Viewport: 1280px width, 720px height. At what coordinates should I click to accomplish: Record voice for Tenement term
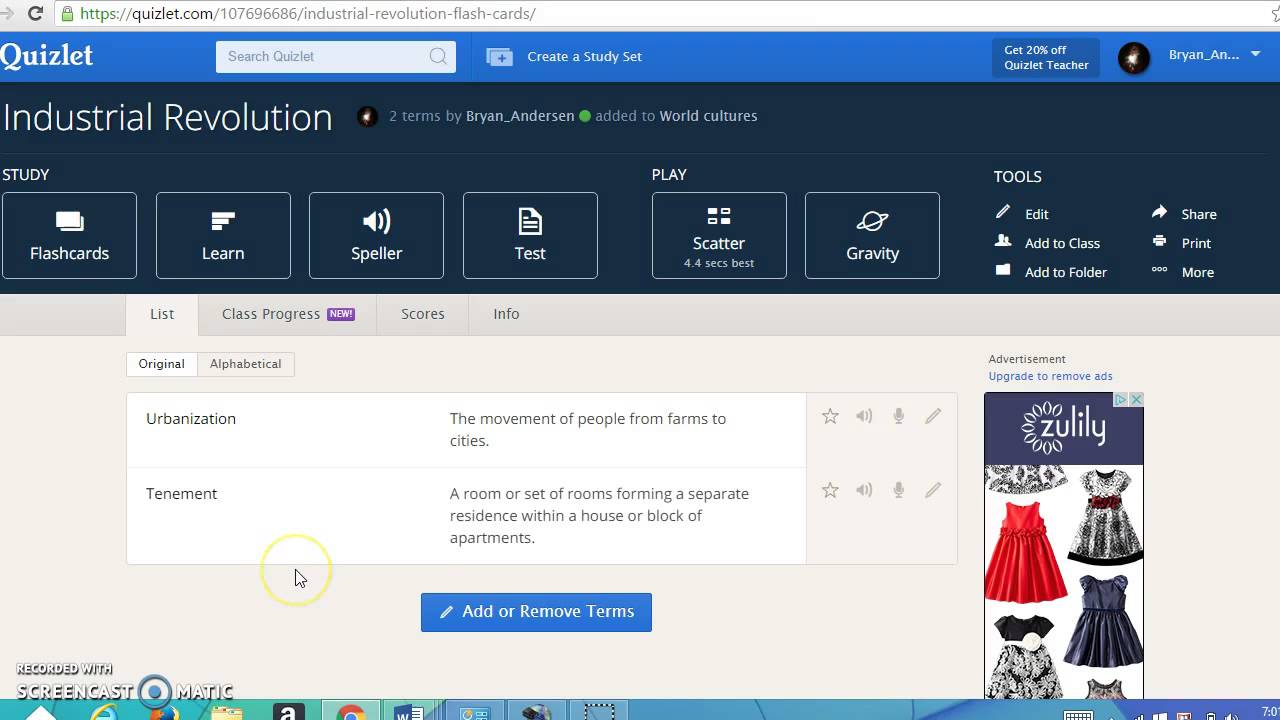pos(899,490)
